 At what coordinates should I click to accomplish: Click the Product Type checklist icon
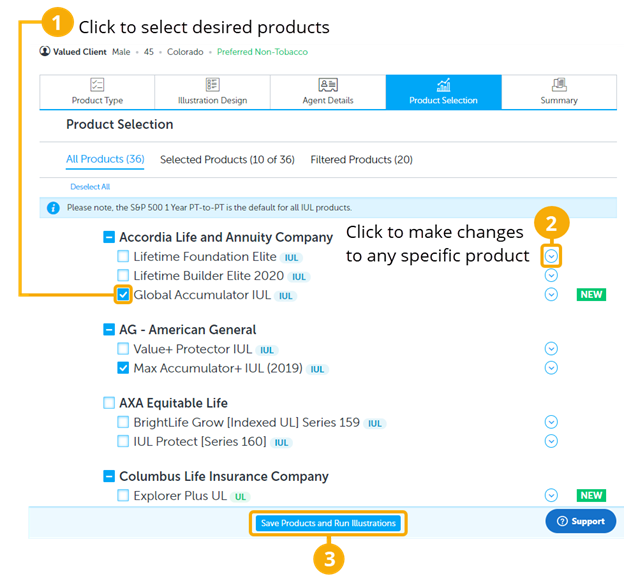coord(97,85)
